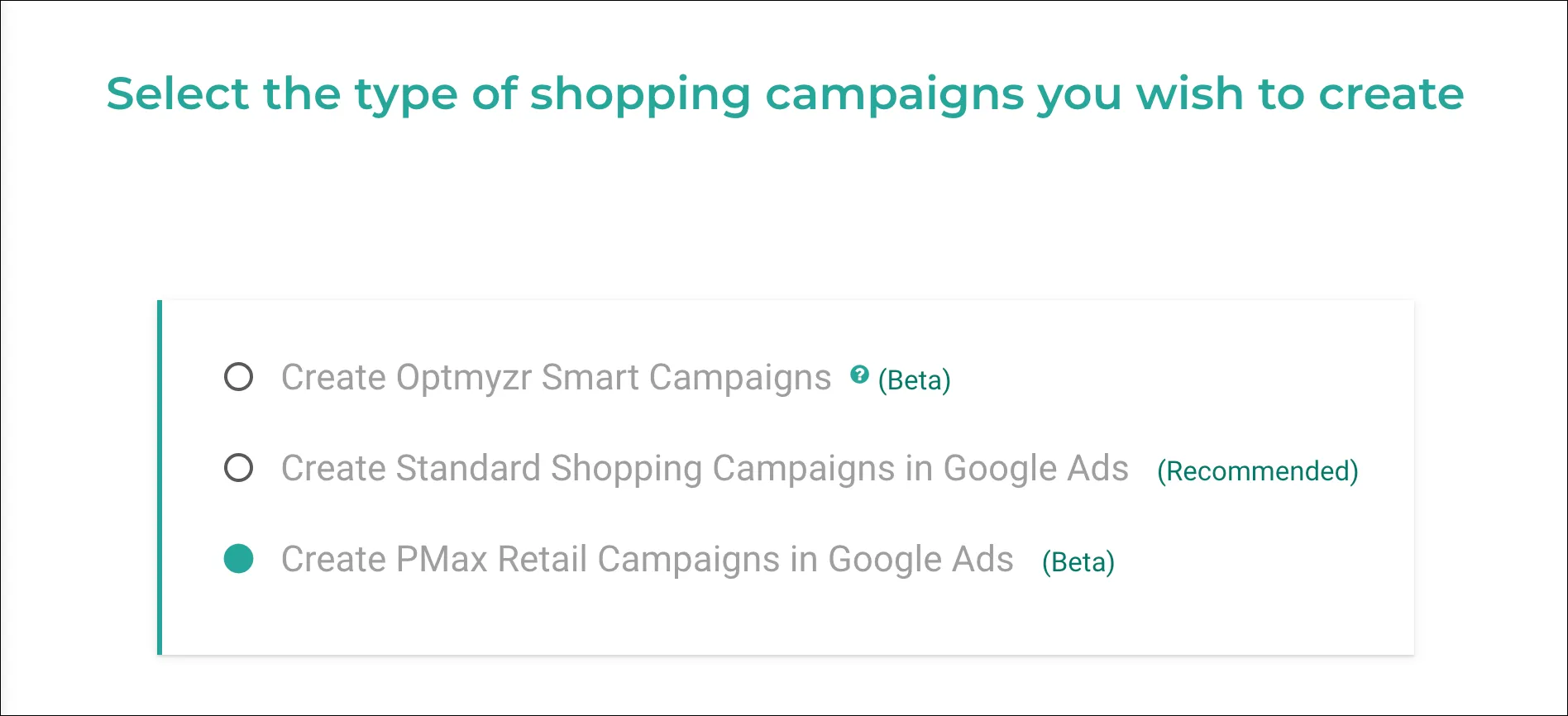Click the (Beta) tag beside PMax Retail Campaigns

point(1078,562)
